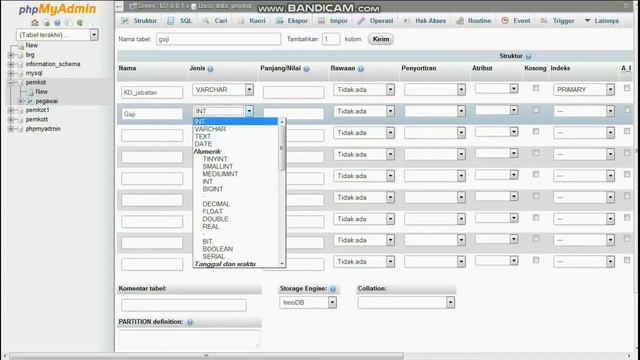This screenshot has width=640, height=360.
Task: Click the pemkott database icon
Action: pos(20,120)
